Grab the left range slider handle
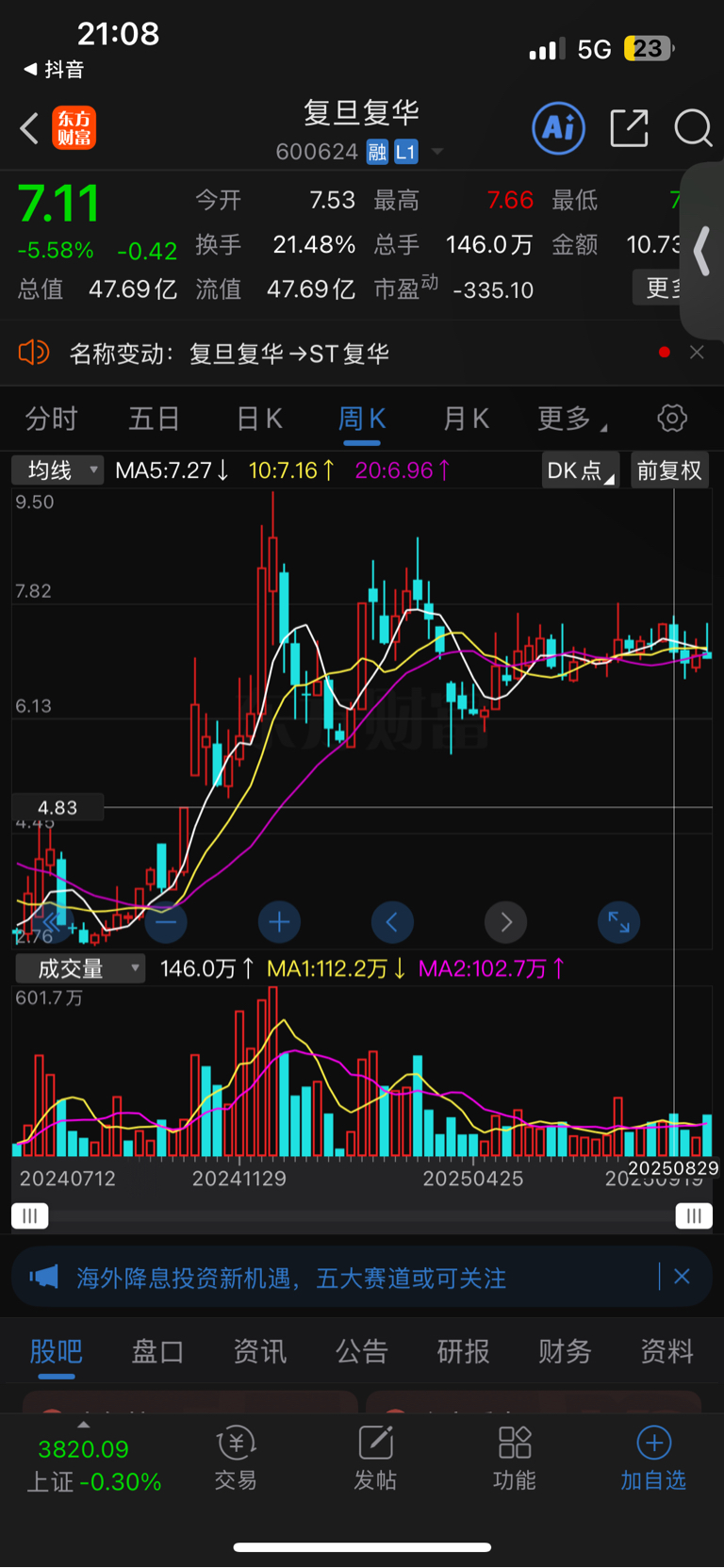The image size is (724, 1568). click(30, 1216)
